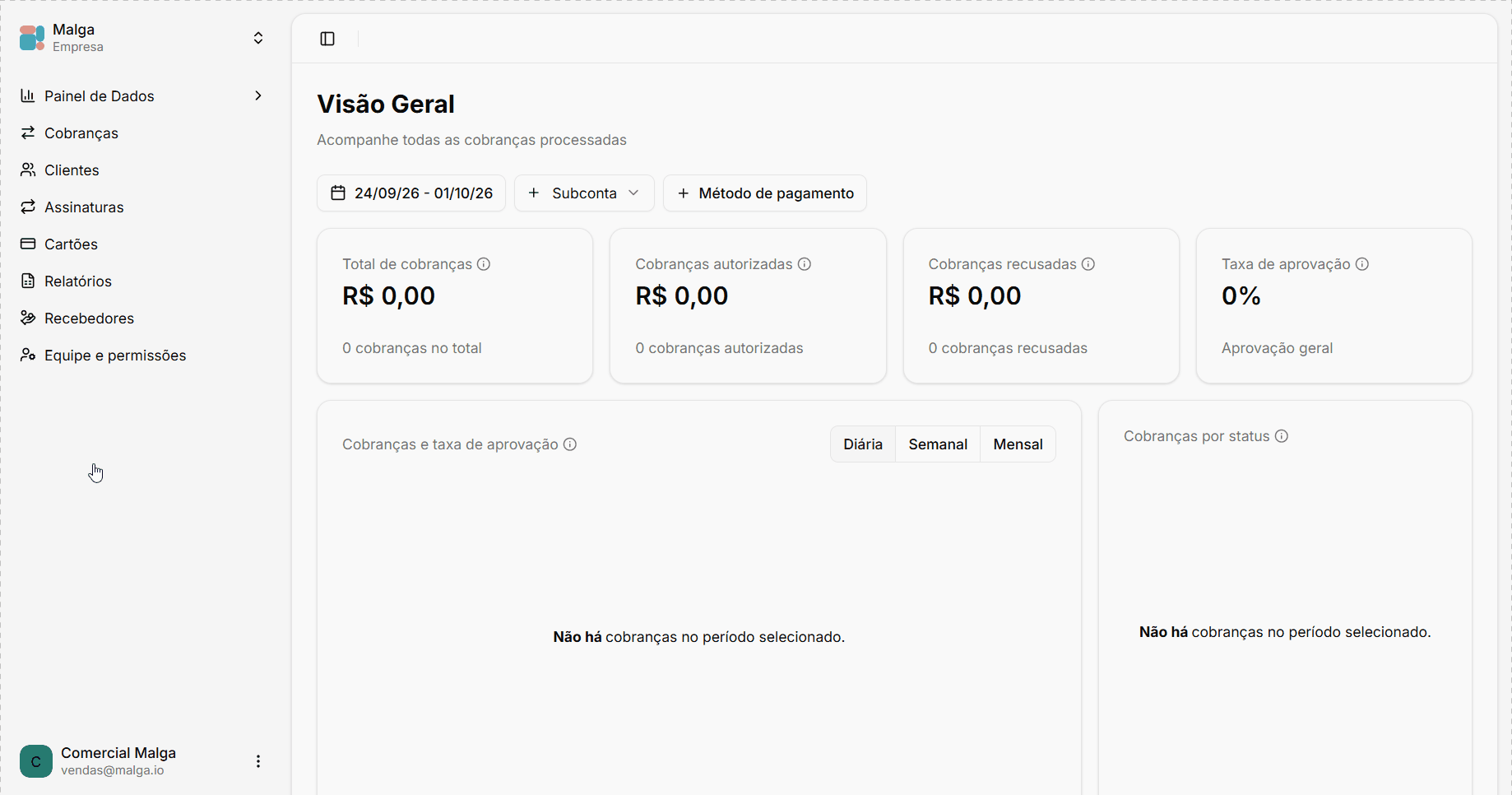This screenshot has height=795, width=1512.
Task: Click the Painel de Dados chart icon
Action: [x=28, y=95]
